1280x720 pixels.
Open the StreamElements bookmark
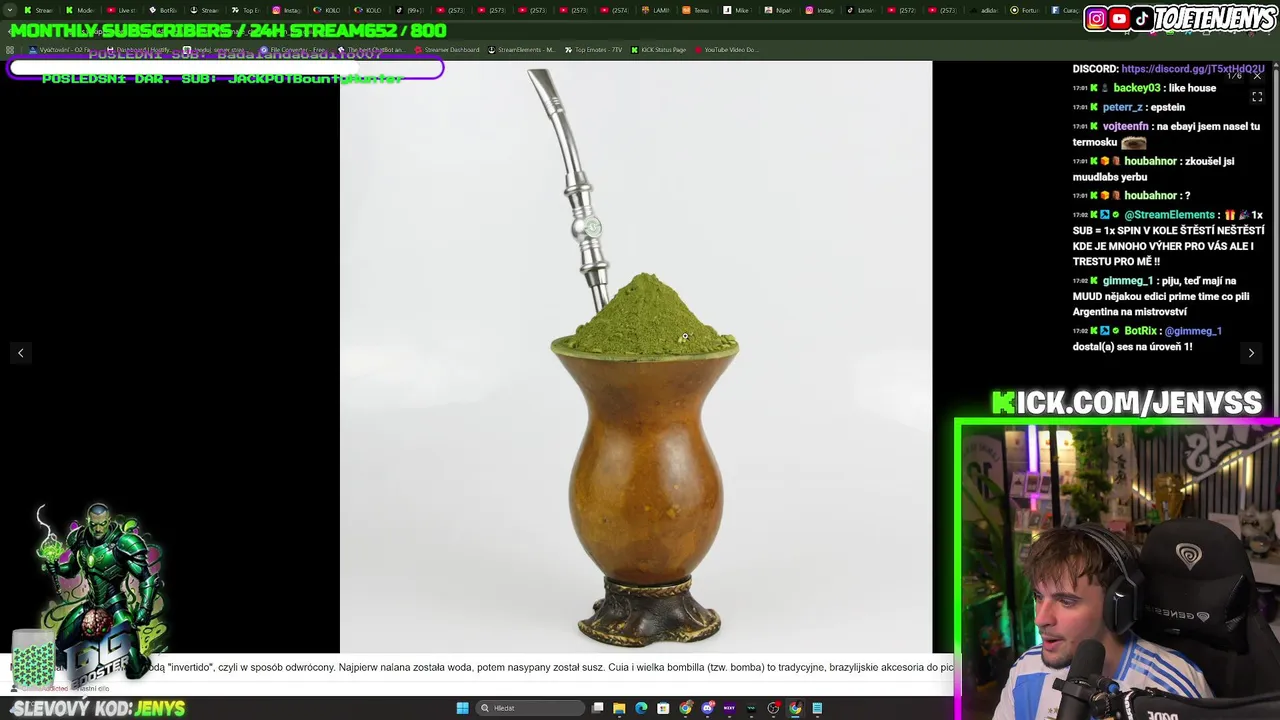pyautogui.click(x=521, y=50)
